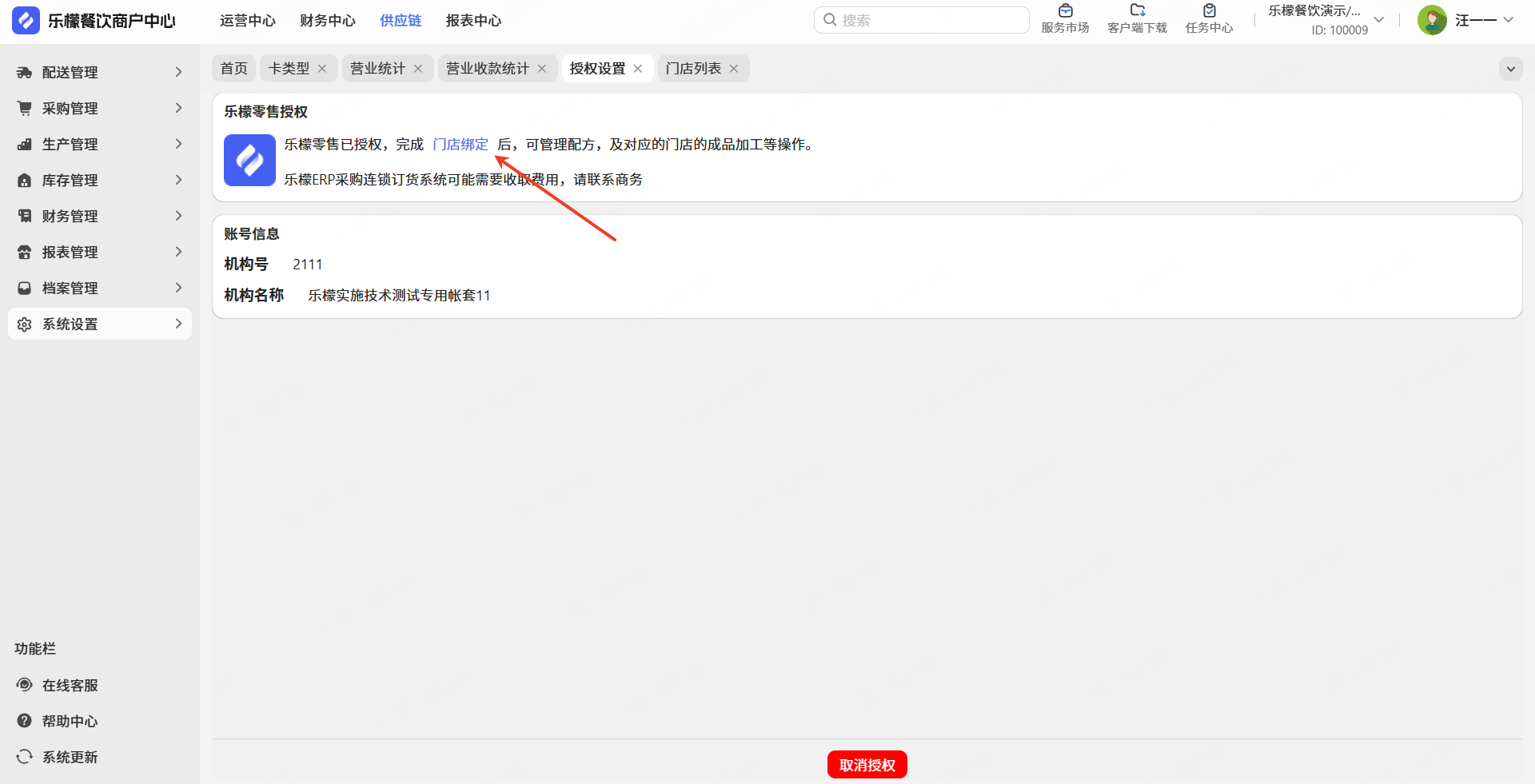Close the 卡类型 tab
The image size is (1535, 784).
pos(322,69)
